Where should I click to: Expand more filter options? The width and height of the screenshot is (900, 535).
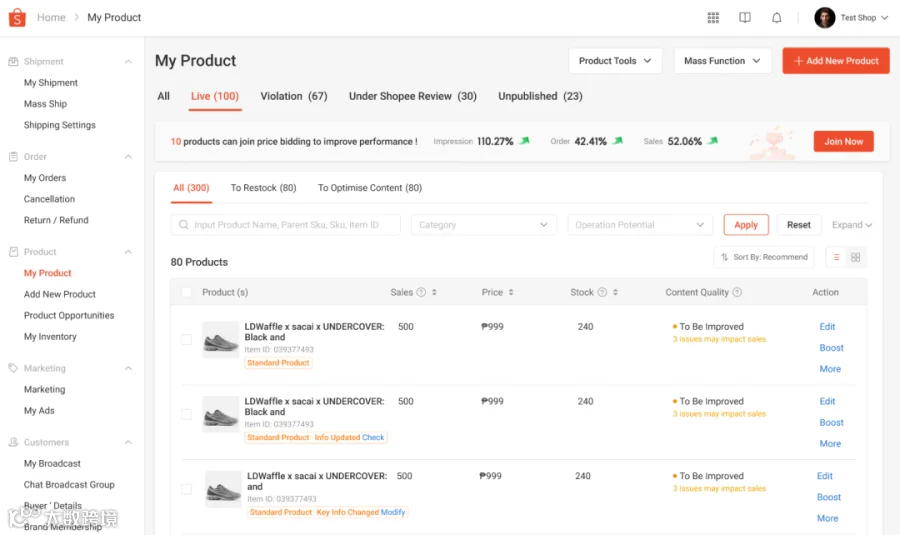(852, 225)
